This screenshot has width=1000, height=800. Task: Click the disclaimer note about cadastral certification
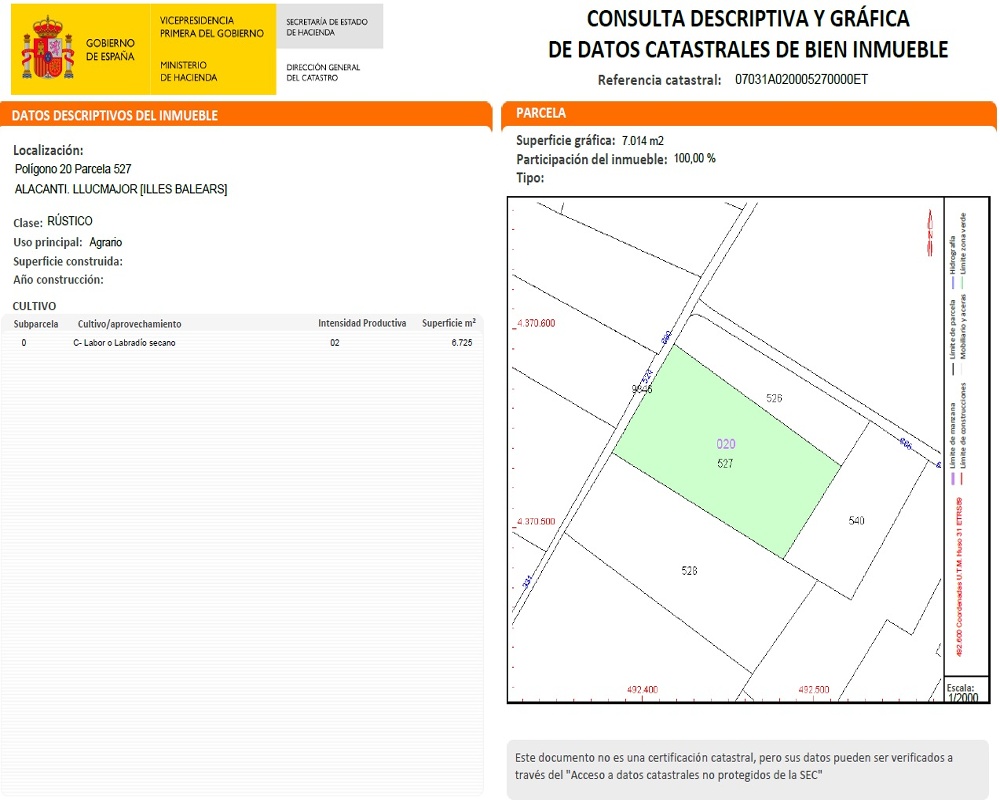[x=747, y=767]
